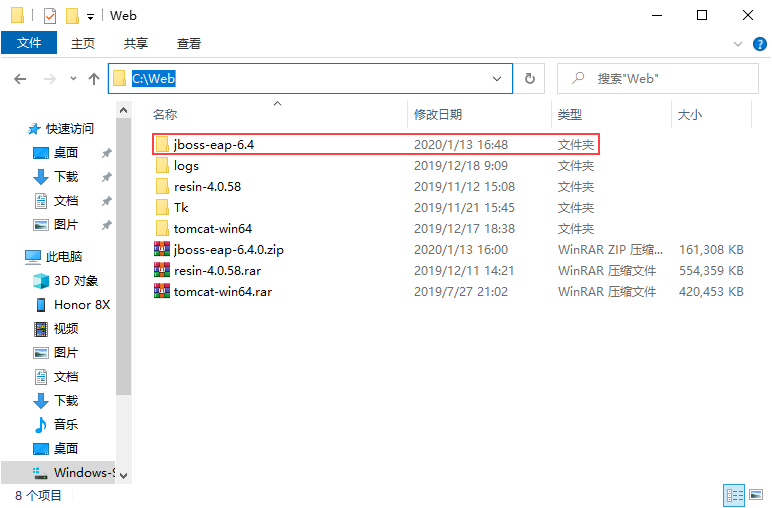772x508 pixels.
Task: Select the Tk folder icon
Action: tap(162, 207)
